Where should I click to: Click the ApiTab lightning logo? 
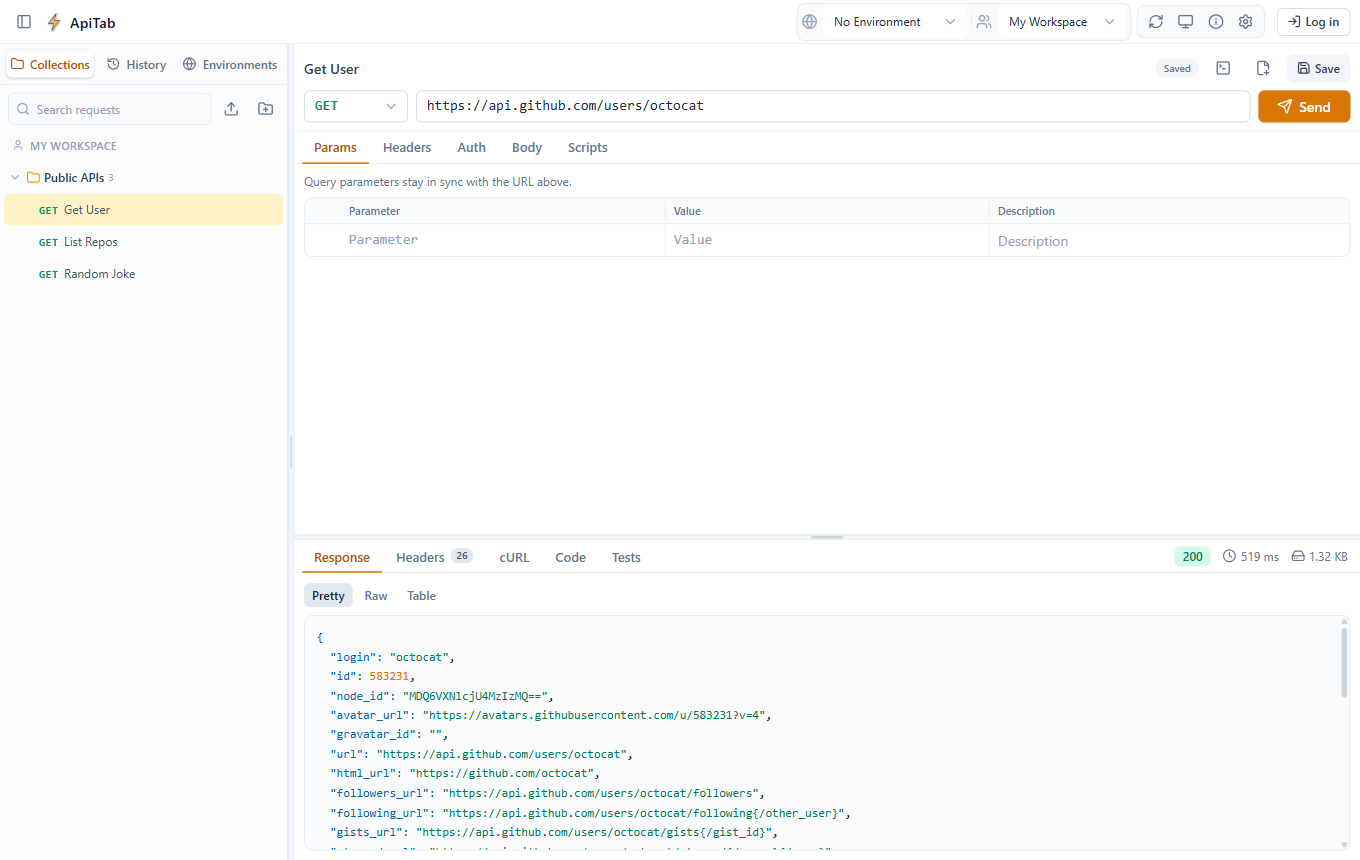coord(54,22)
